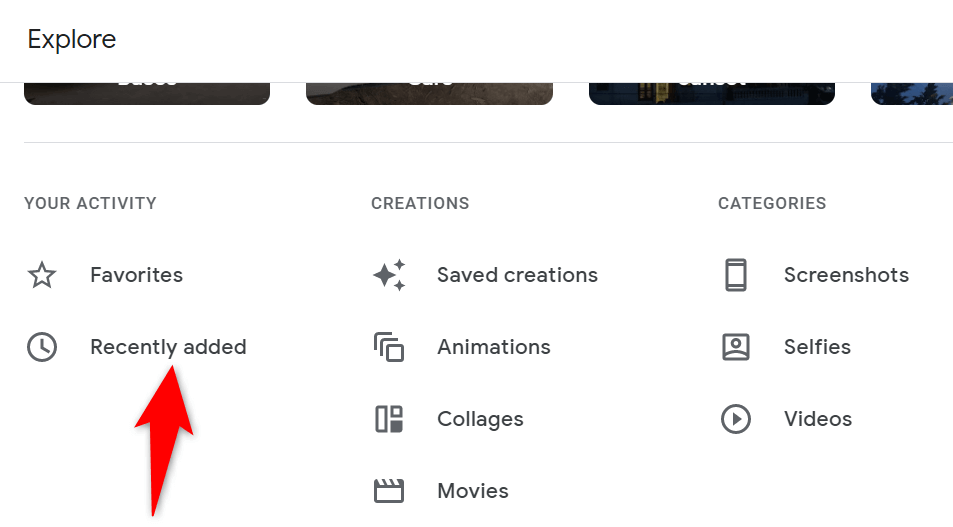Click the Recently added clock icon
This screenshot has height=527, width=953.
click(41, 347)
